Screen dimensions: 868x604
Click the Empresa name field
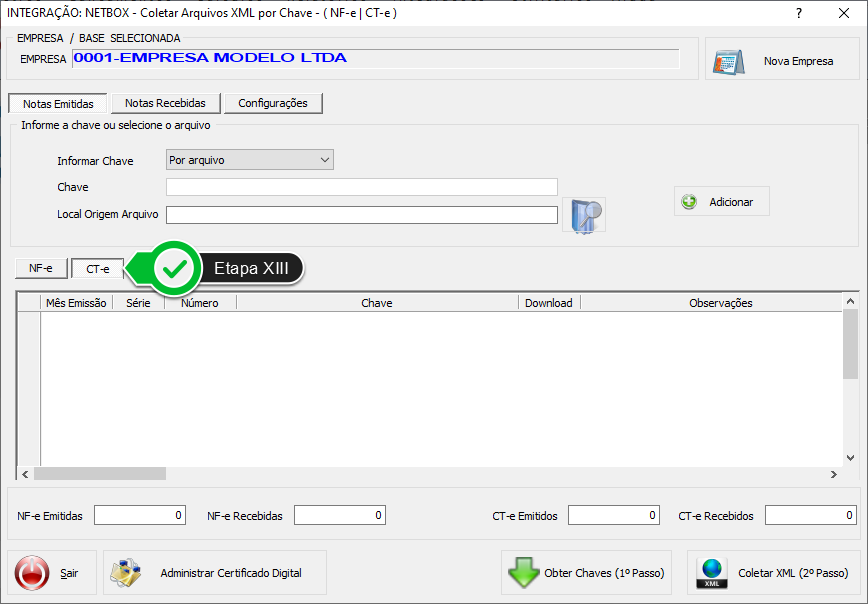[x=376, y=59]
